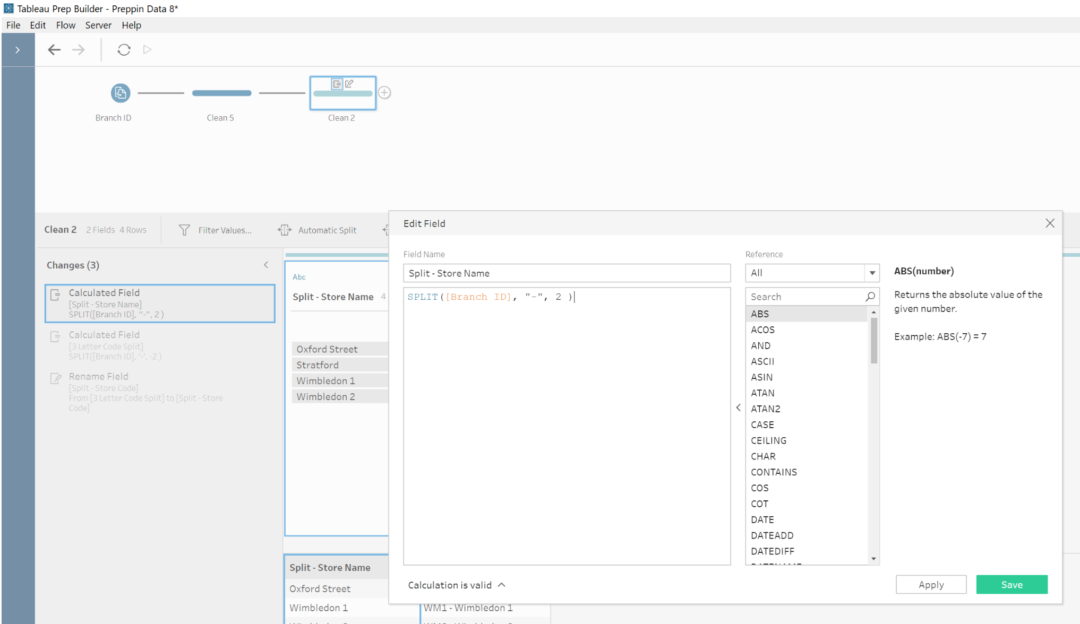Viewport: 1080px width, 624px height.
Task: Collapse the Changes panel using its chevron
Action: 267,265
